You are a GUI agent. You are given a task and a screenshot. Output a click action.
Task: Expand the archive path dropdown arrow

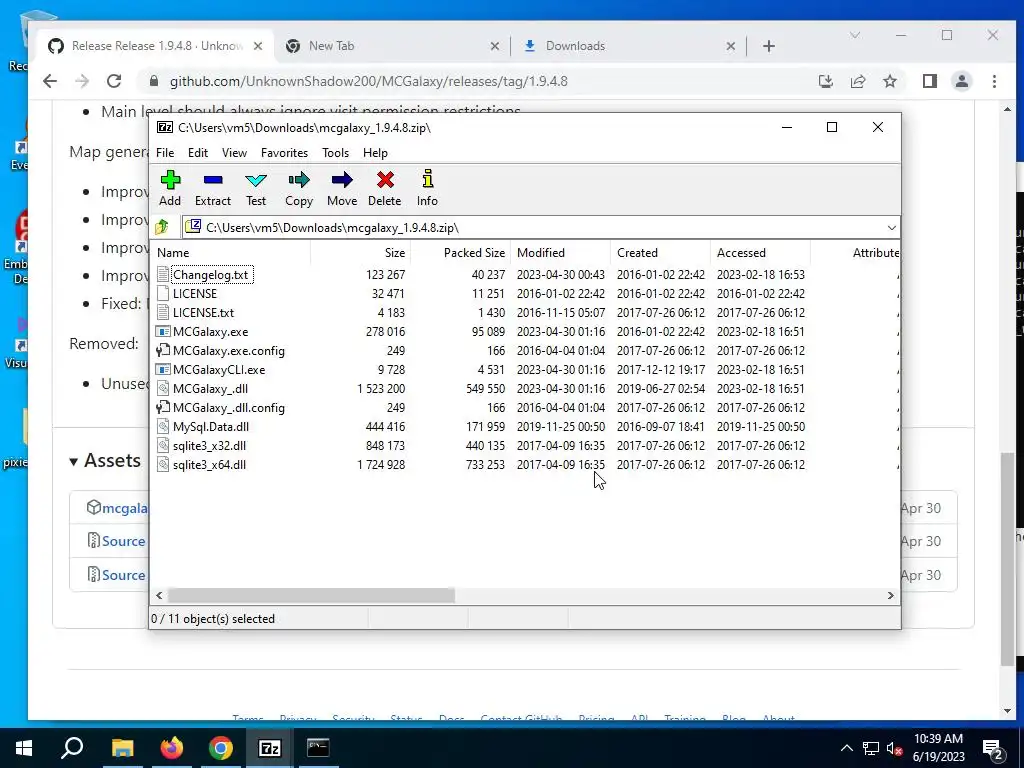click(891, 228)
